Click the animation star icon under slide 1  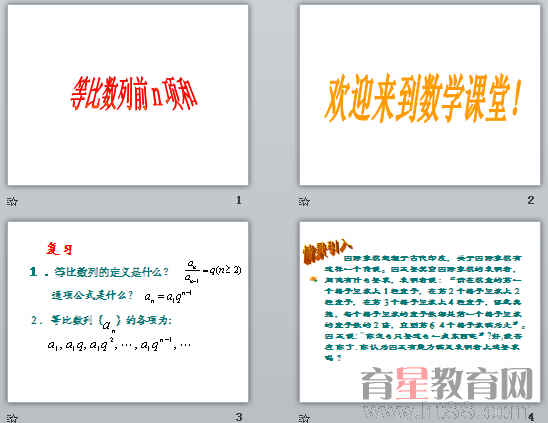tap(12, 201)
